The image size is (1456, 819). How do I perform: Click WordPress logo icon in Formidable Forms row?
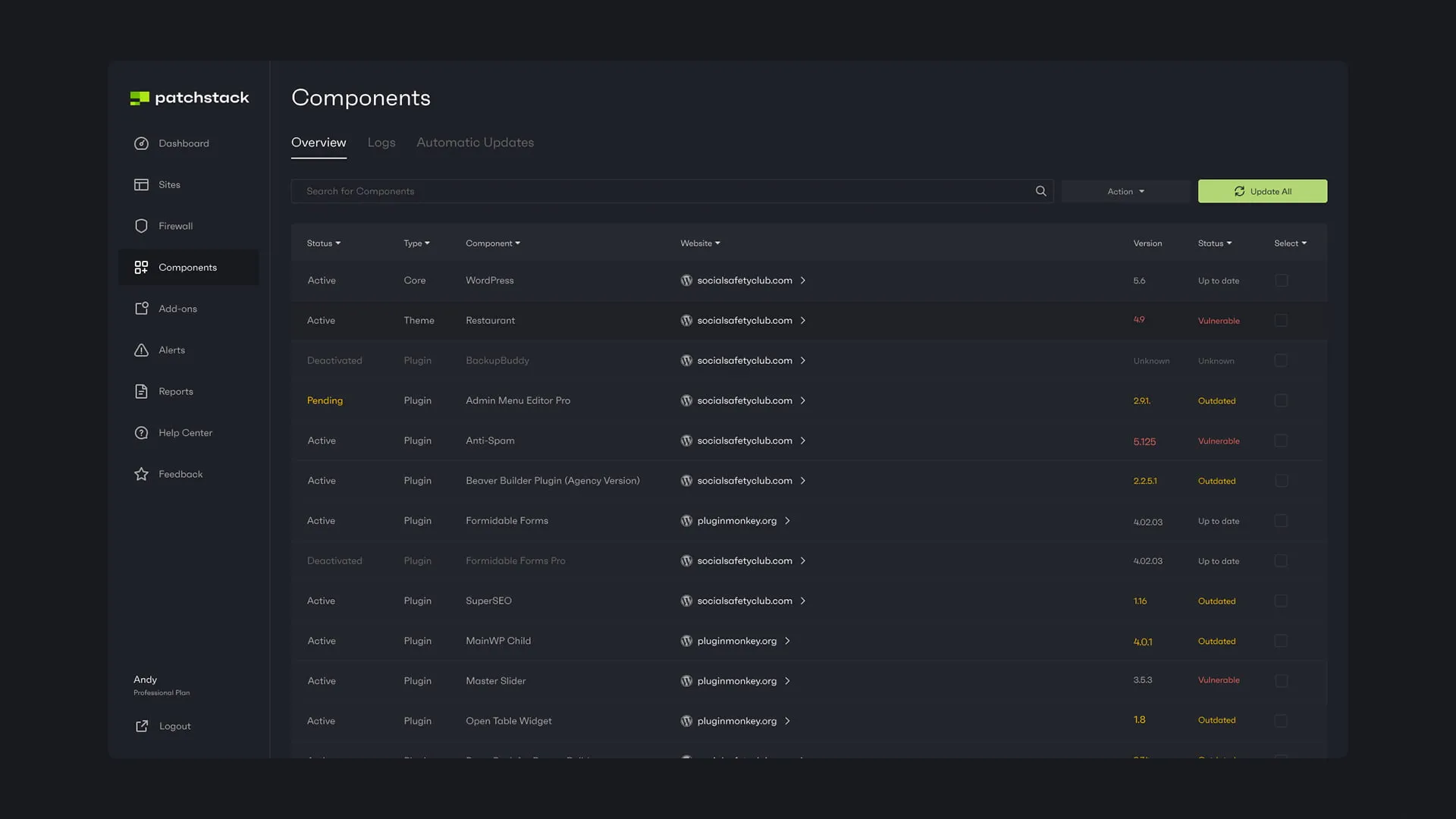[x=686, y=521]
